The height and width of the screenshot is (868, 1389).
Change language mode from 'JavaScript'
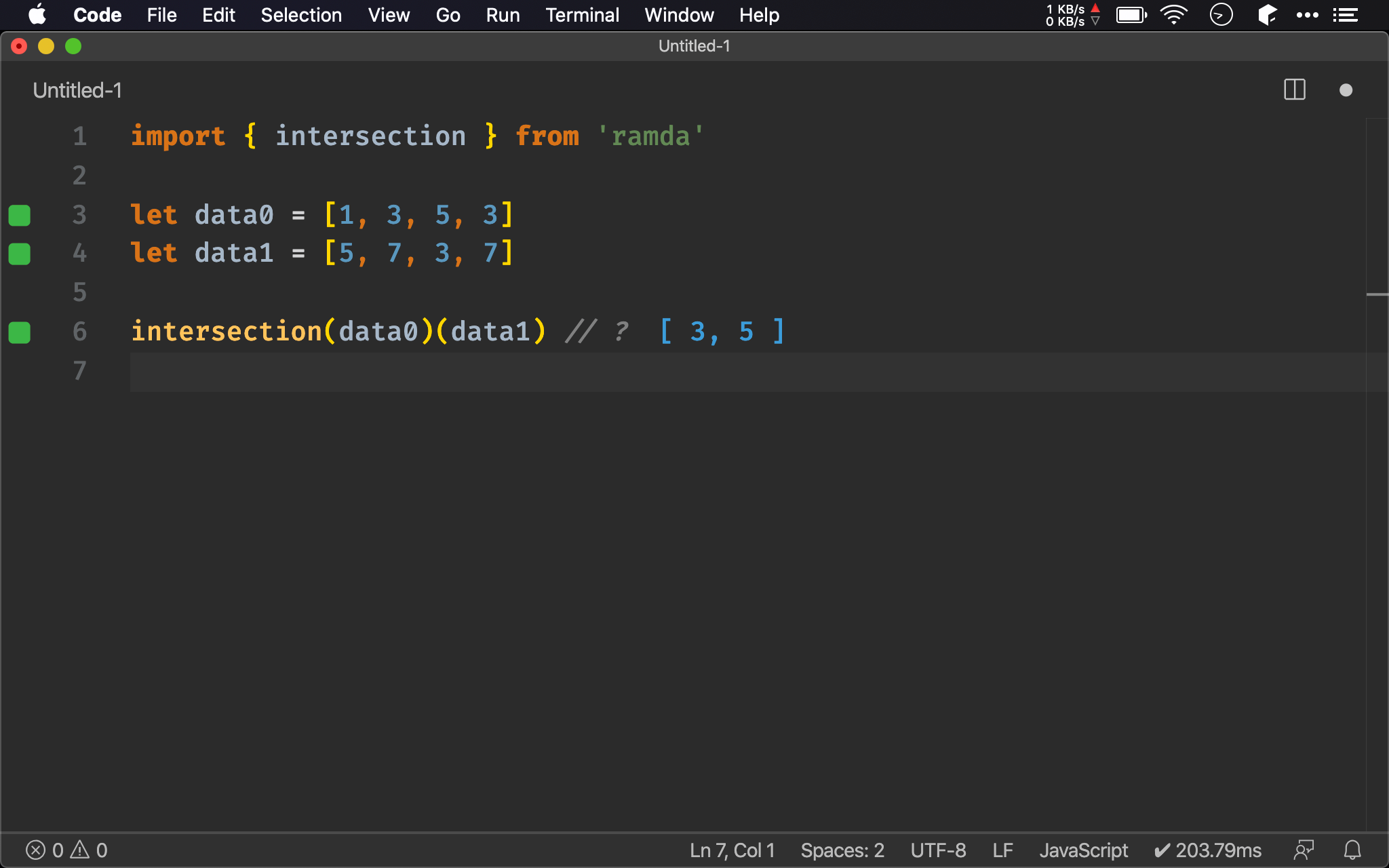(x=1083, y=850)
